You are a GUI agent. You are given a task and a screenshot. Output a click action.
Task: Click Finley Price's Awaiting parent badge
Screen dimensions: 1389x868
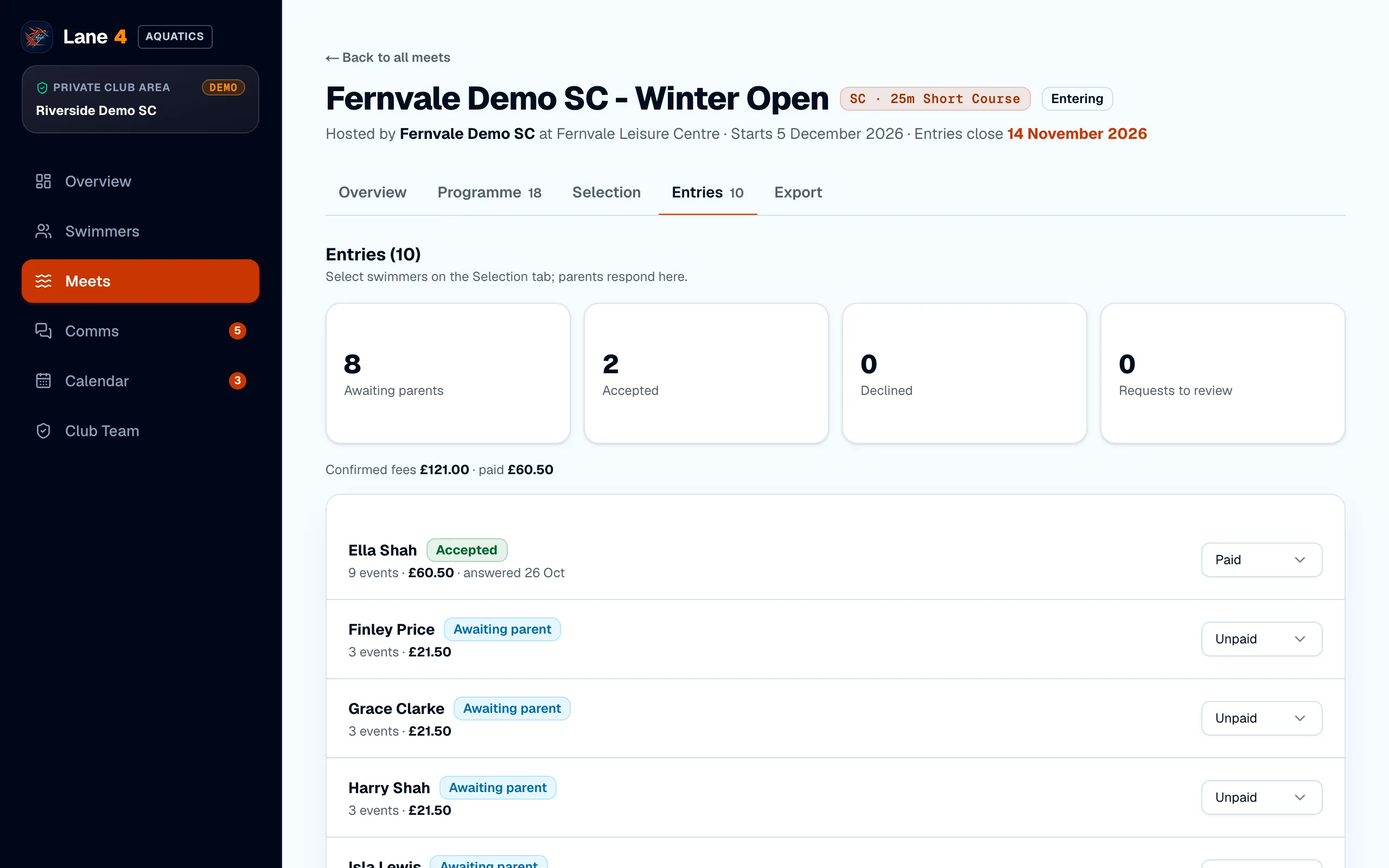pos(502,629)
